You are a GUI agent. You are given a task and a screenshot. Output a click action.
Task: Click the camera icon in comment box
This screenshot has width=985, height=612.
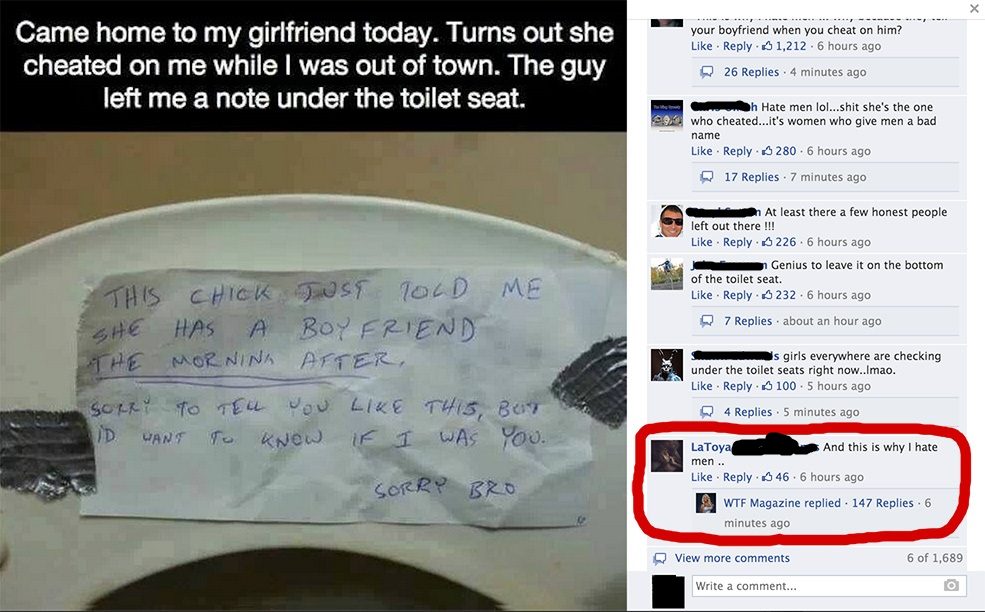point(951,586)
